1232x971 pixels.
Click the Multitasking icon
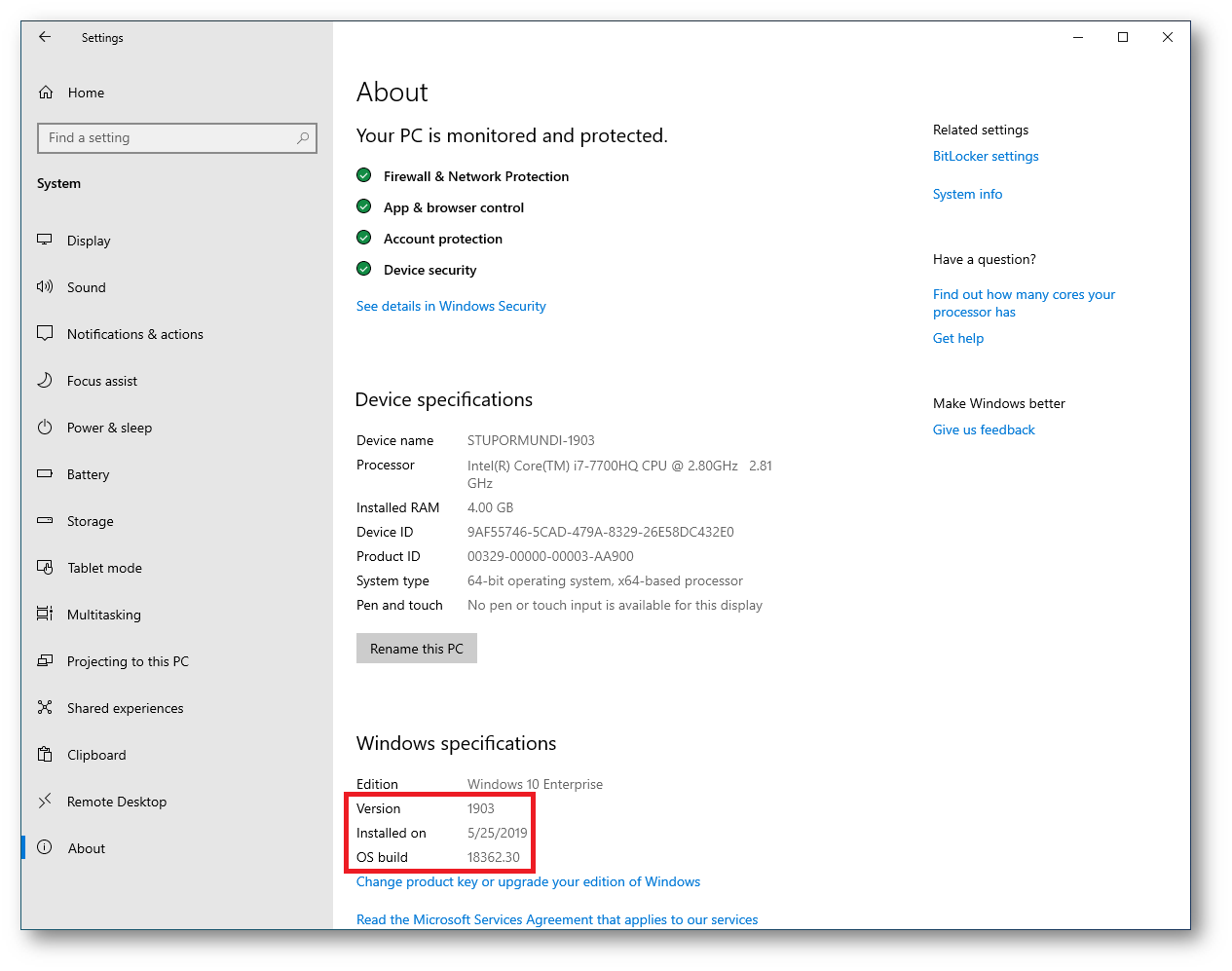45,614
